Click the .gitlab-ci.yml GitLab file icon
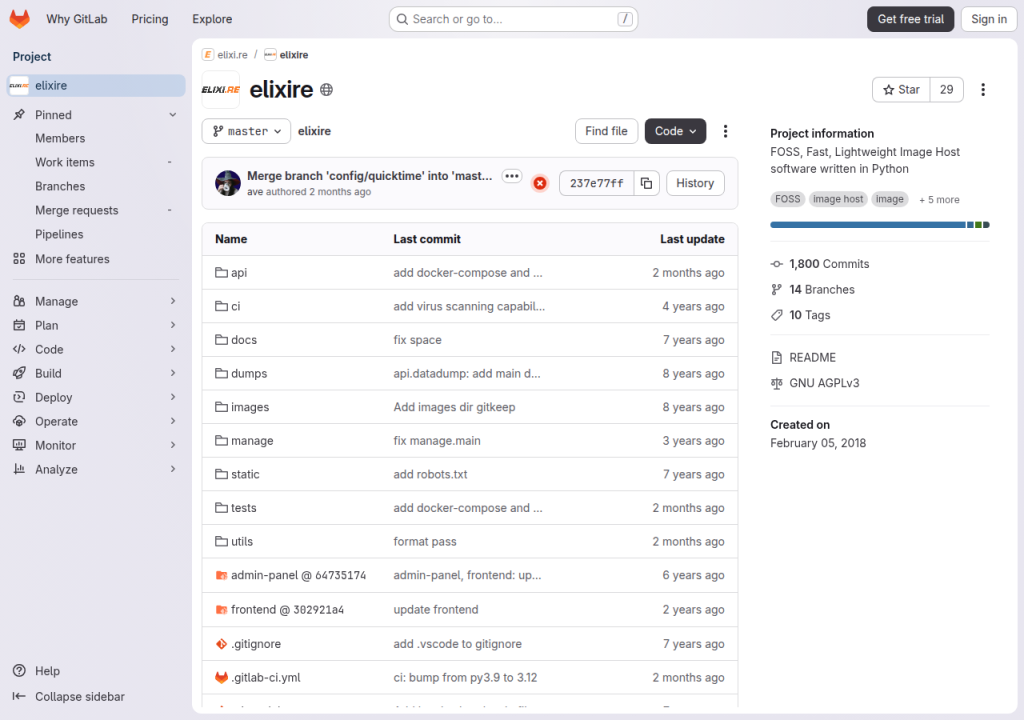1024x720 pixels. pyautogui.click(x=221, y=678)
